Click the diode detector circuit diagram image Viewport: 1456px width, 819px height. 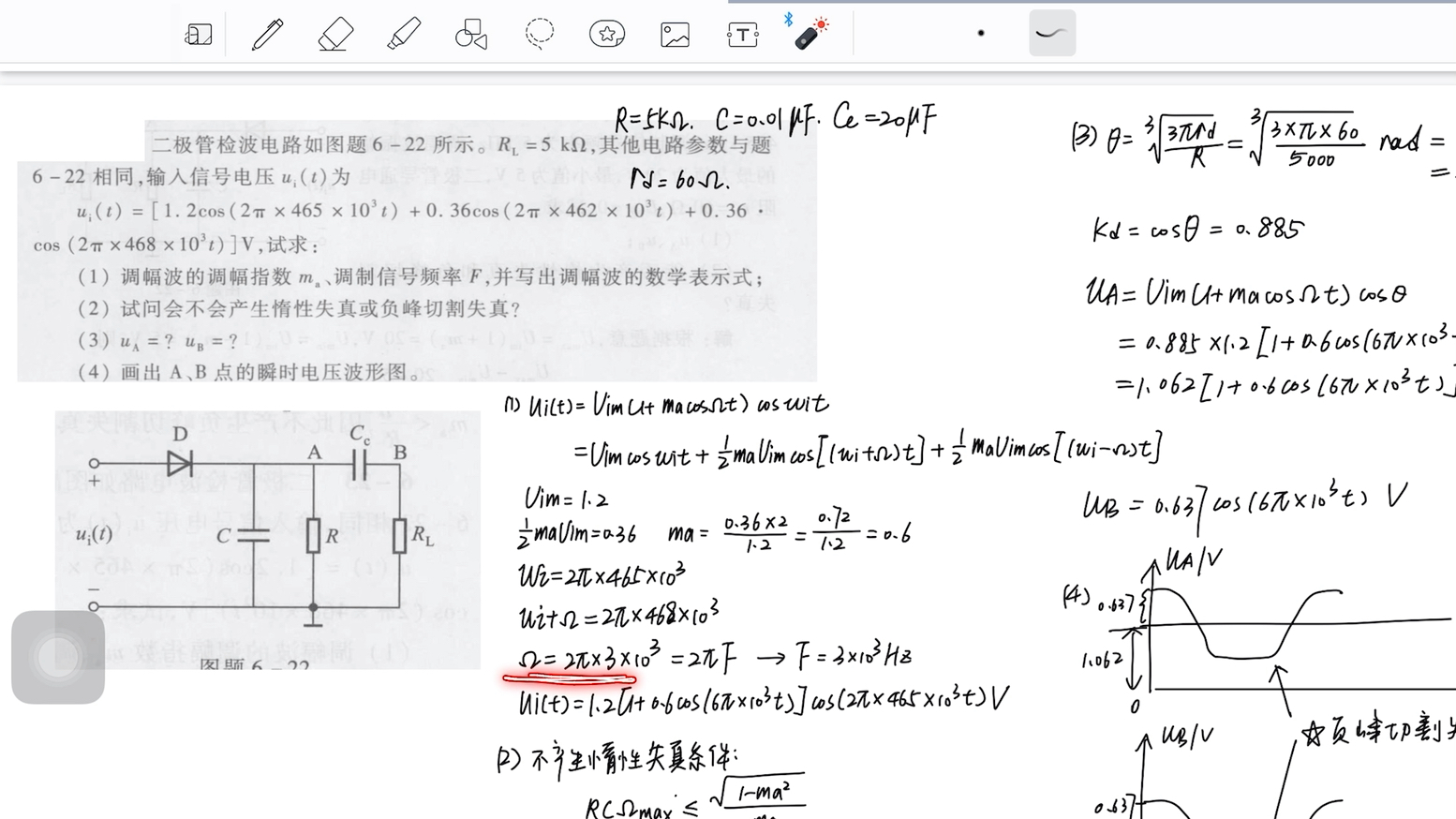coord(268,539)
